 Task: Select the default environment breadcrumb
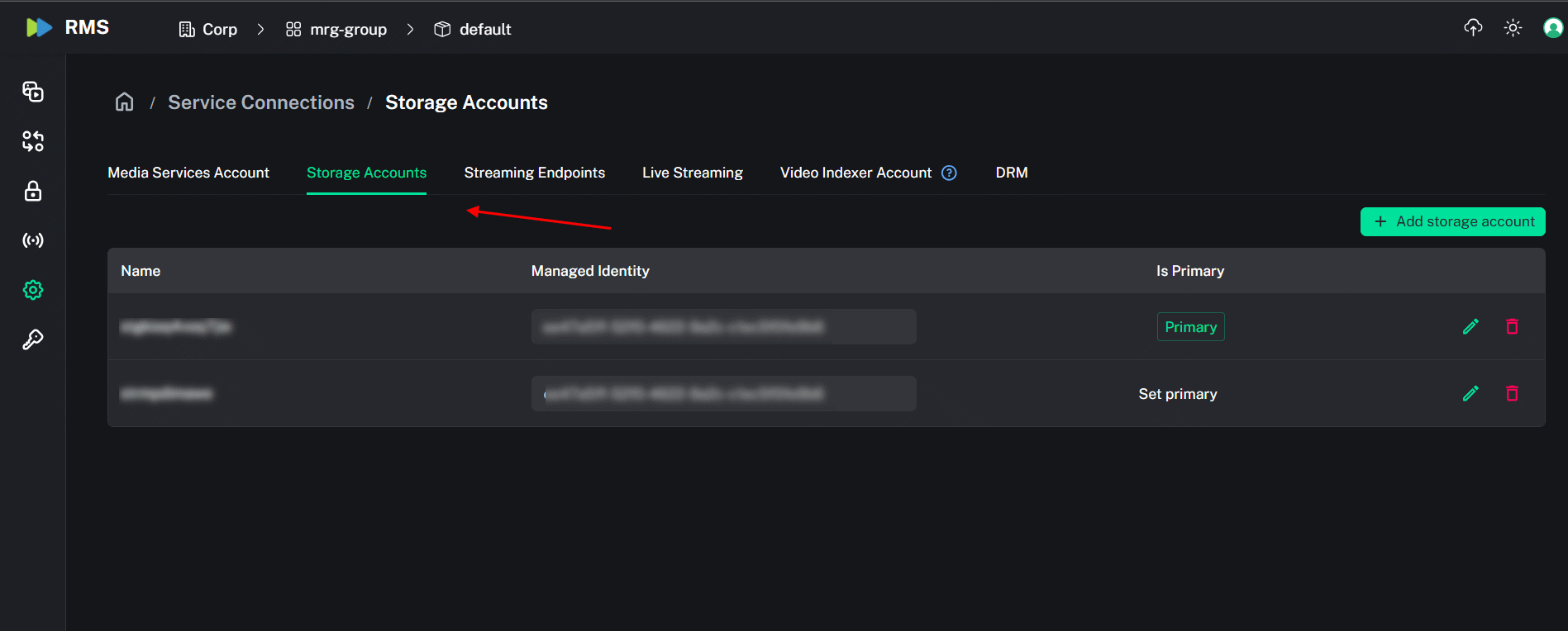pos(473,29)
